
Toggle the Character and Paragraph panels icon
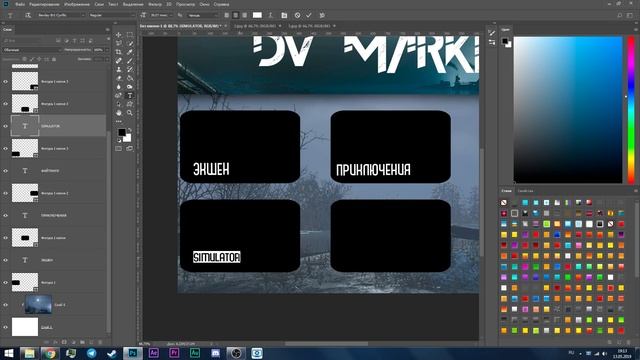pos(284,15)
